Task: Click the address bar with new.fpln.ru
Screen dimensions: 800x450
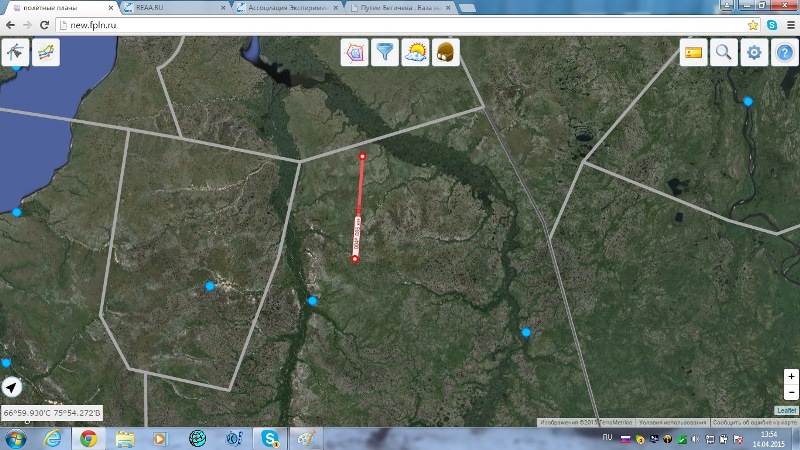Action: coord(400,24)
